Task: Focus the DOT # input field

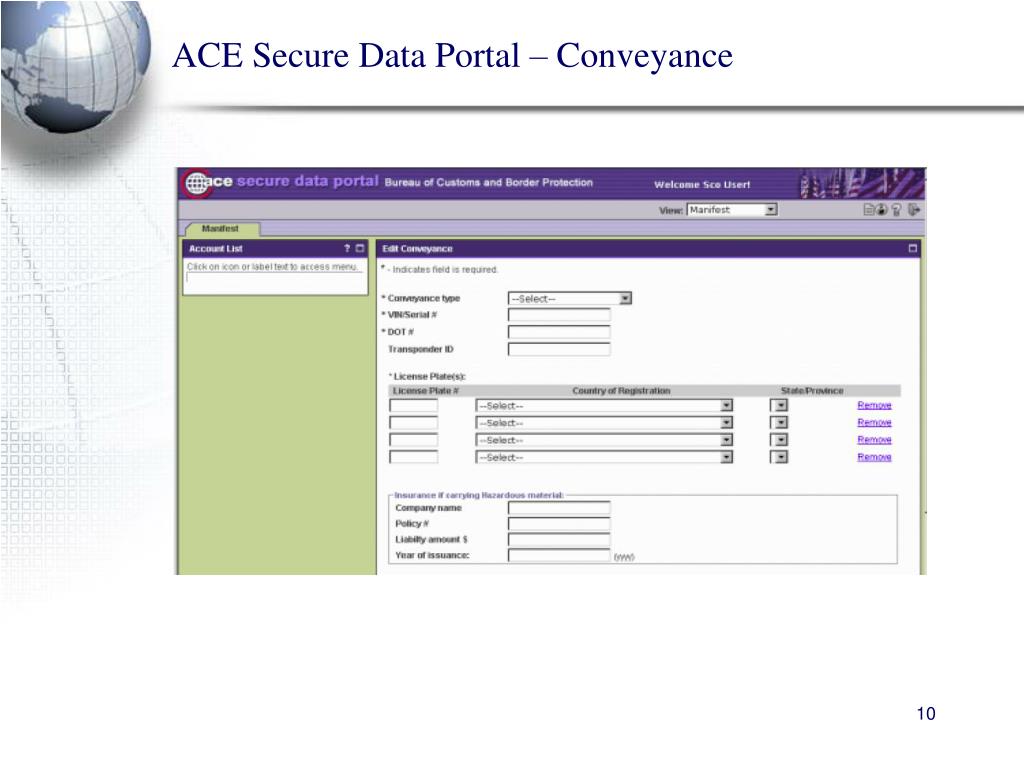Action: [559, 332]
